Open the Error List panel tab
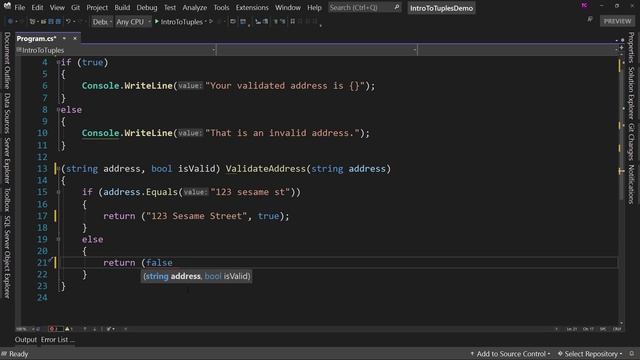The image size is (640, 360). [x=57, y=340]
